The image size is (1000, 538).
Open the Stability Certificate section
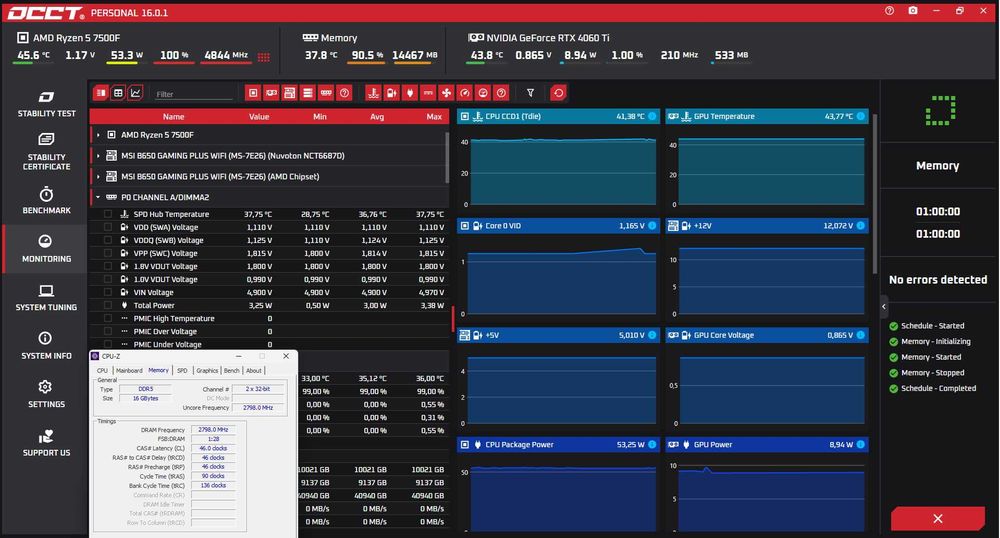point(46,152)
